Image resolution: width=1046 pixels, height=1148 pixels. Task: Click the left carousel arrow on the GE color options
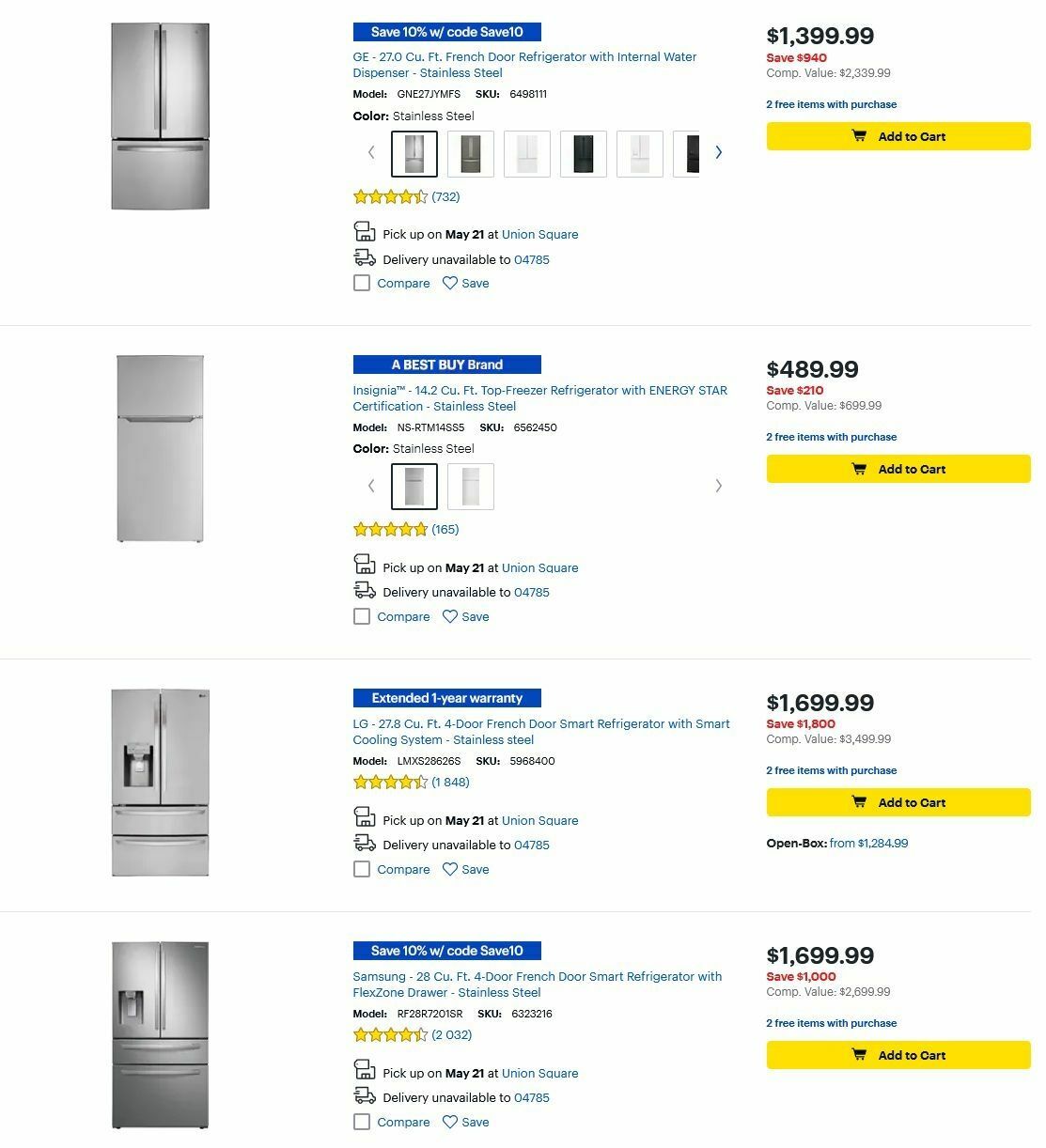point(371,151)
